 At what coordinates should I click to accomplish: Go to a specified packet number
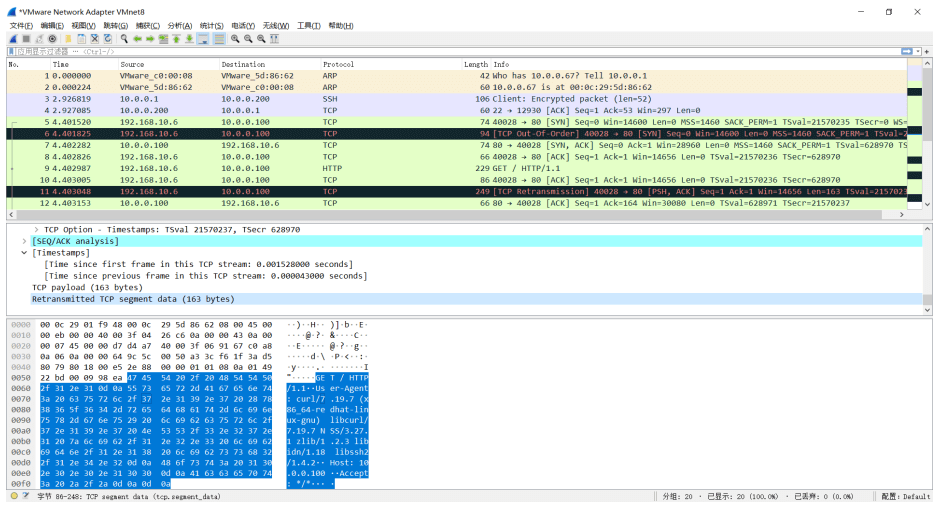163,39
